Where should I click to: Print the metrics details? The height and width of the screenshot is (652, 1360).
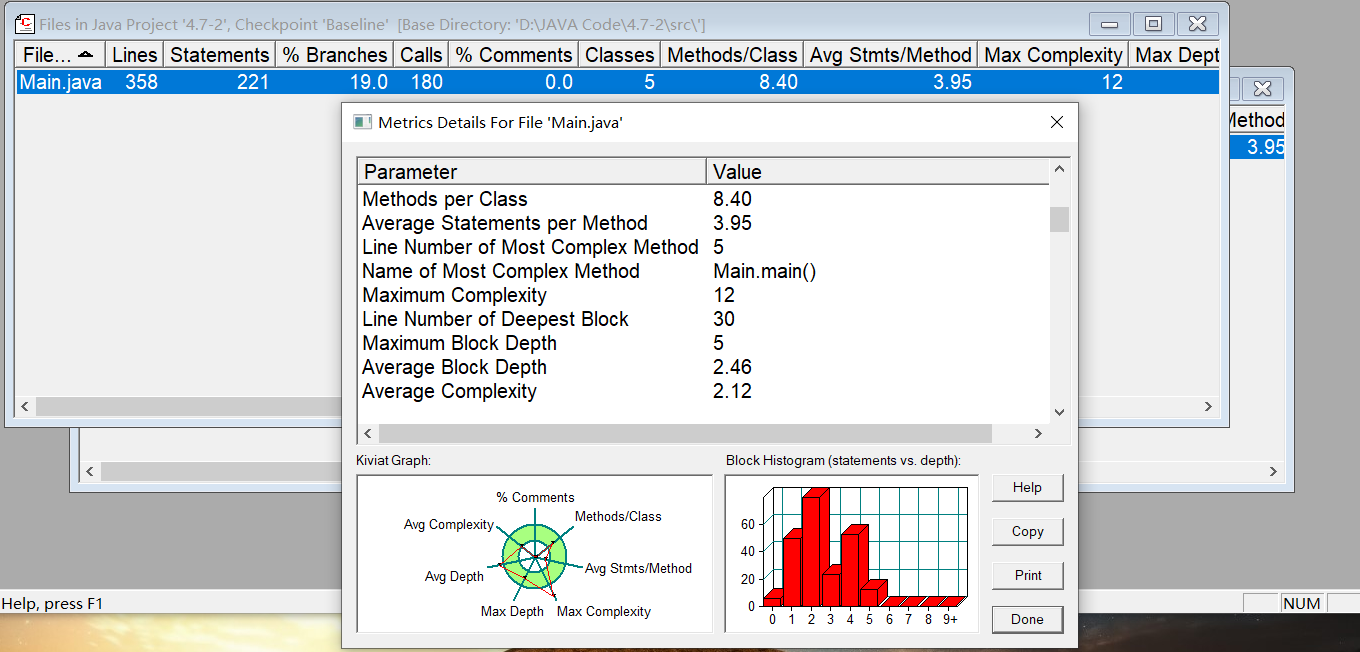point(1027,575)
